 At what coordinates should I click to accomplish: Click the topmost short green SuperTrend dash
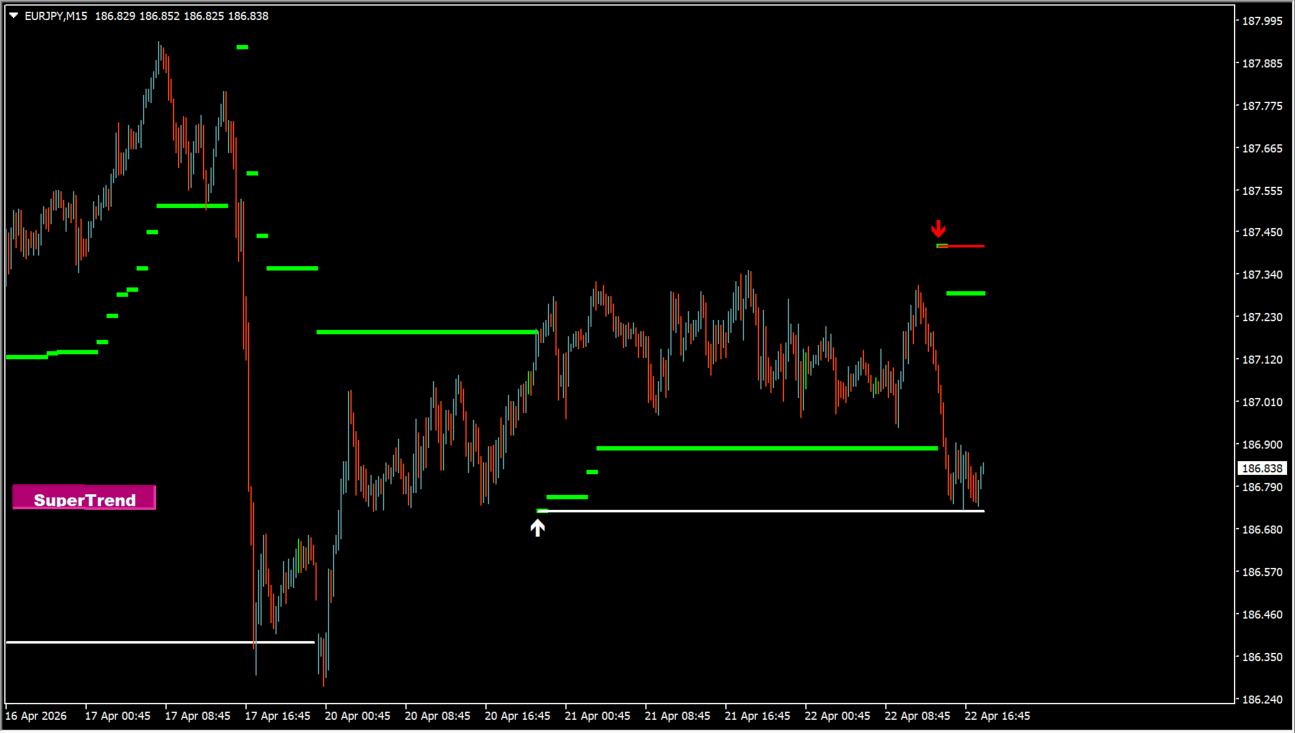(242, 47)
